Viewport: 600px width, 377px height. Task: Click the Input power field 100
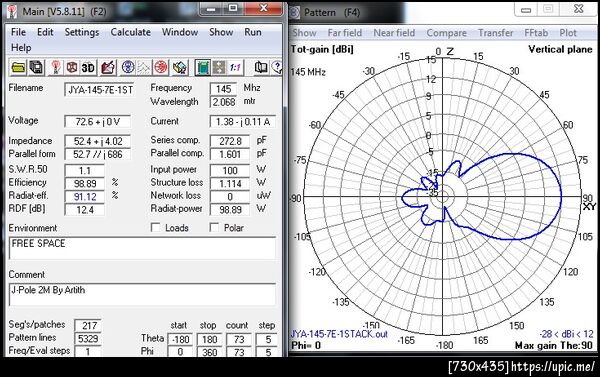click(230, 170)
